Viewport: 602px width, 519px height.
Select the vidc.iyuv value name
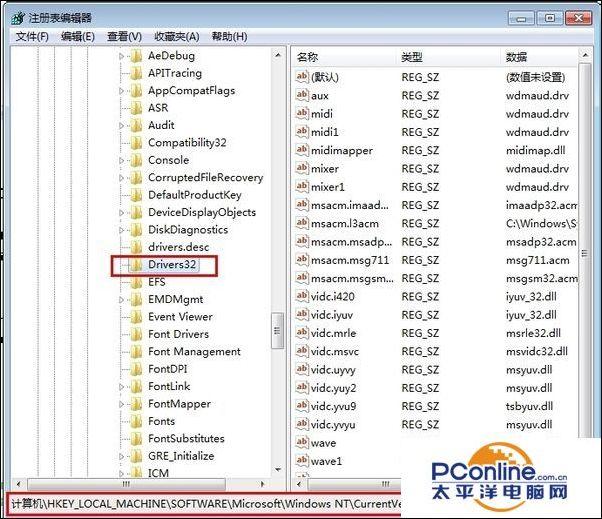click(332, 315)
